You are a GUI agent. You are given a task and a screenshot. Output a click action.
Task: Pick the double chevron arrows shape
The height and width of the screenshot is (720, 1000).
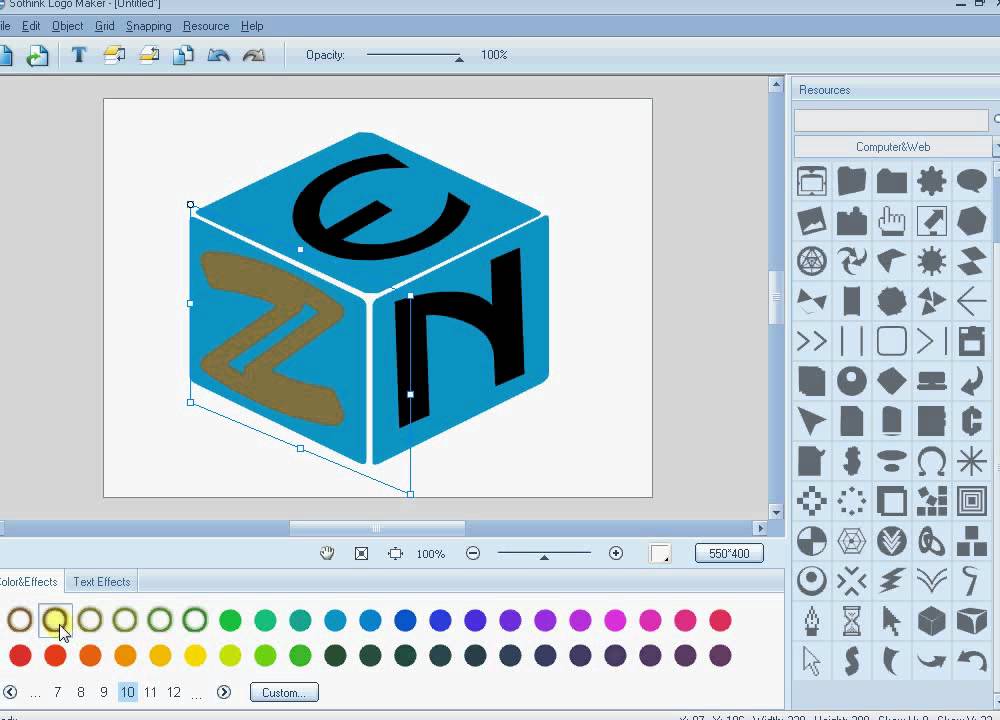point(812,341)
